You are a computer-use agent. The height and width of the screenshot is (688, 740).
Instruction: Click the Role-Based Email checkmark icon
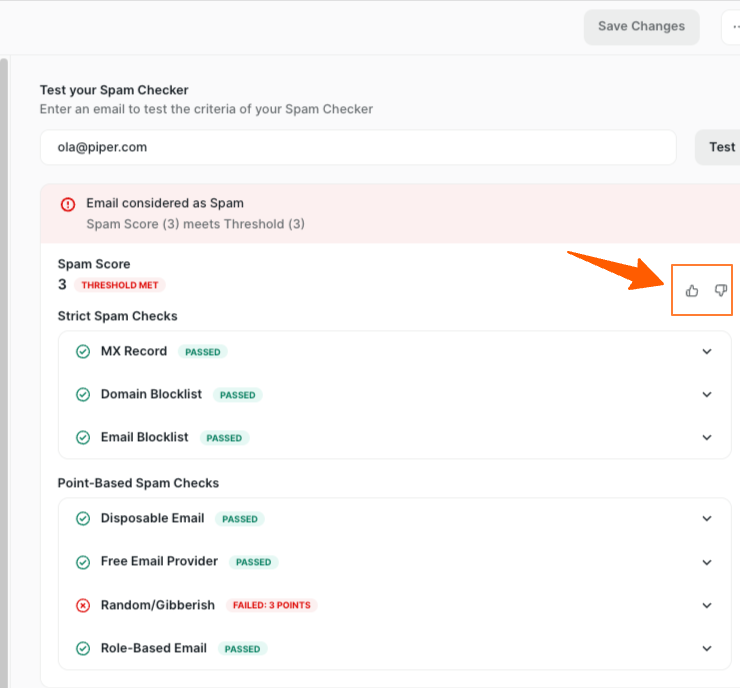point(83,649)
